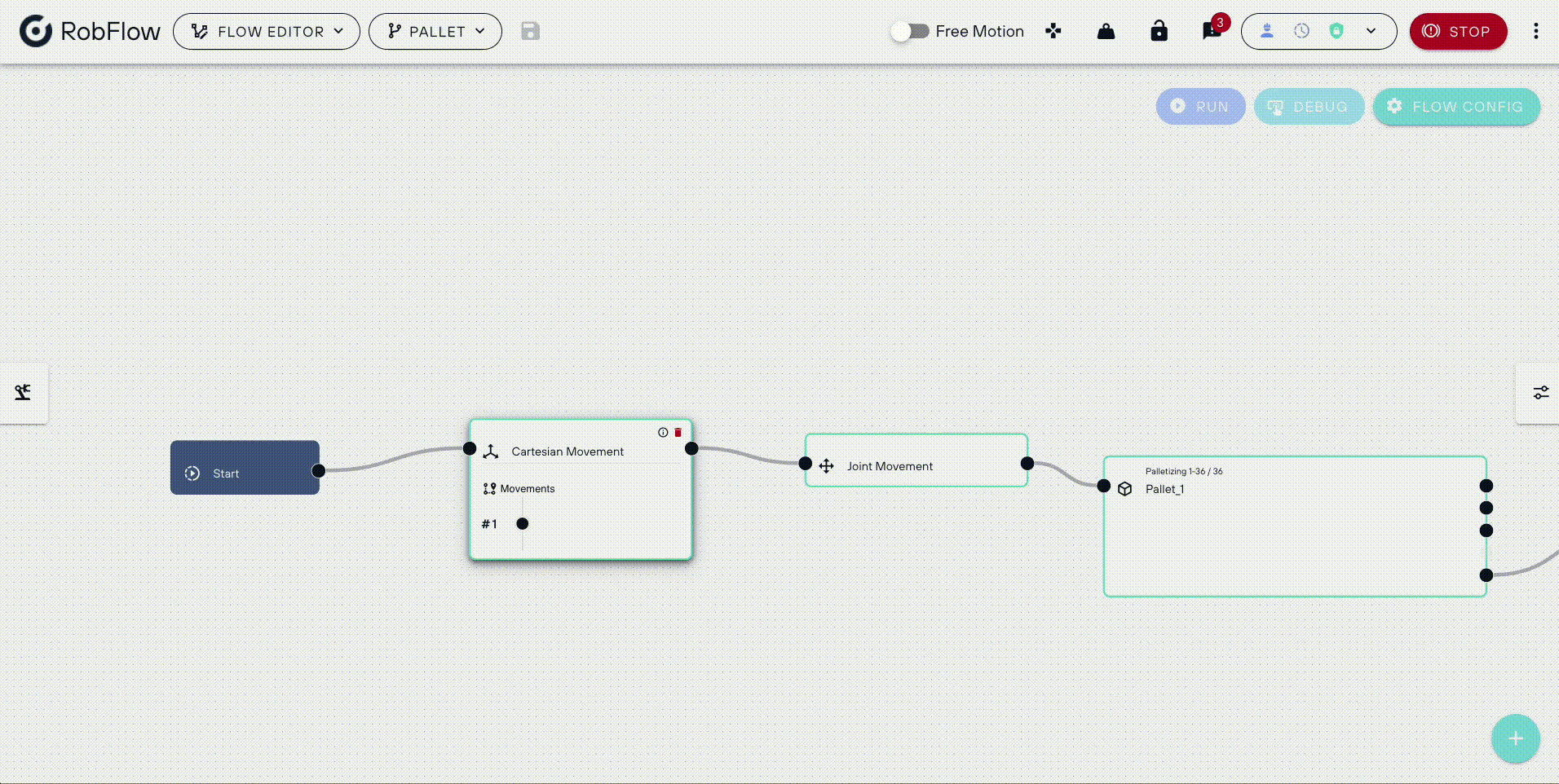Delete the Cartesian Movement node
This screenshot has width=1559, height=784.
coord(678,432)
